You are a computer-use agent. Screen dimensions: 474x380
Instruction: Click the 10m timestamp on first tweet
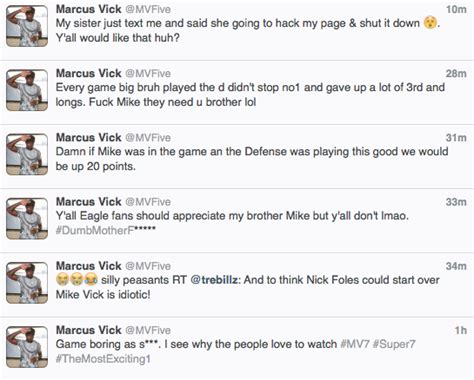(x=456, y=9)
